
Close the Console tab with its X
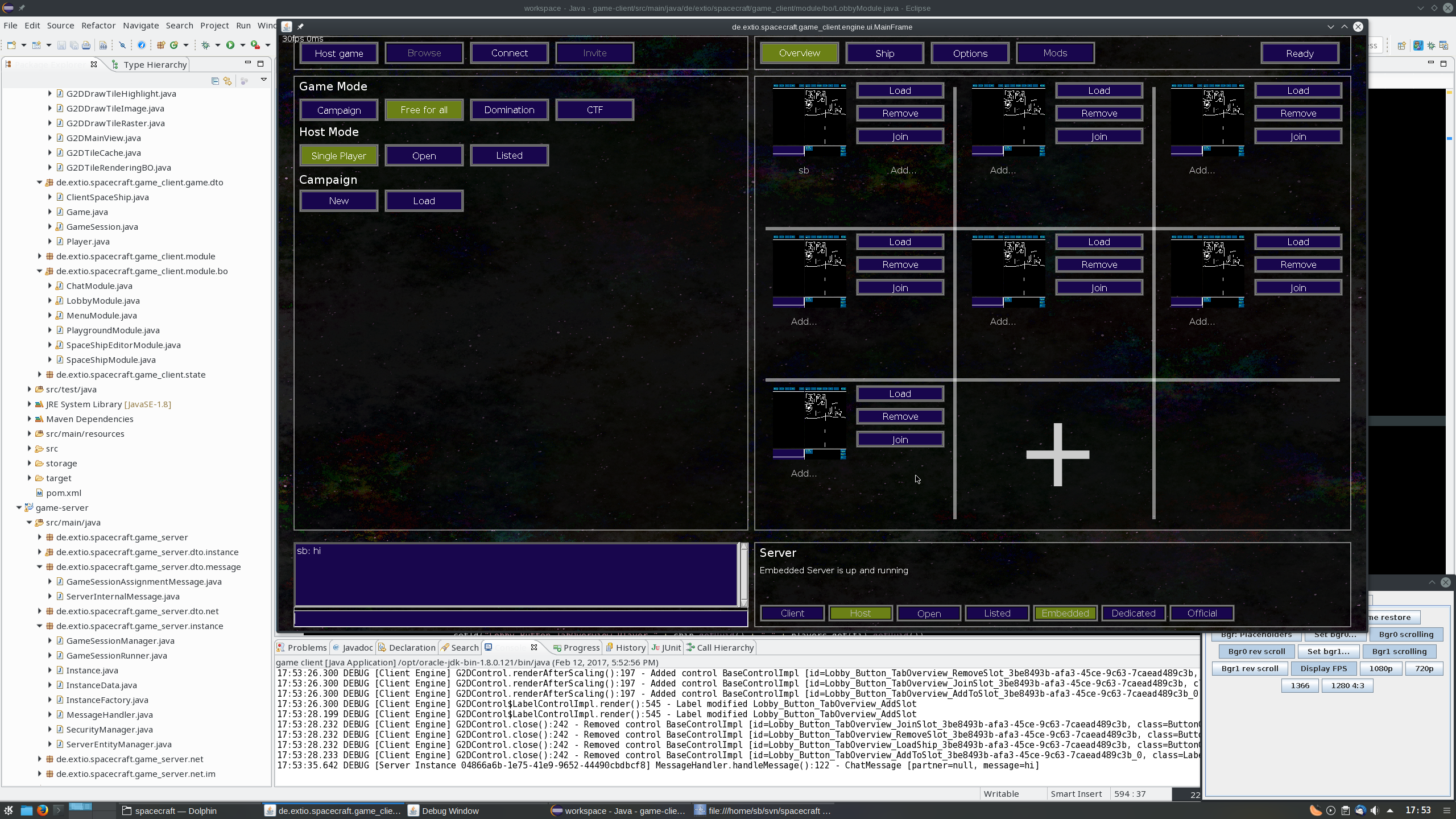pos(534,647)
